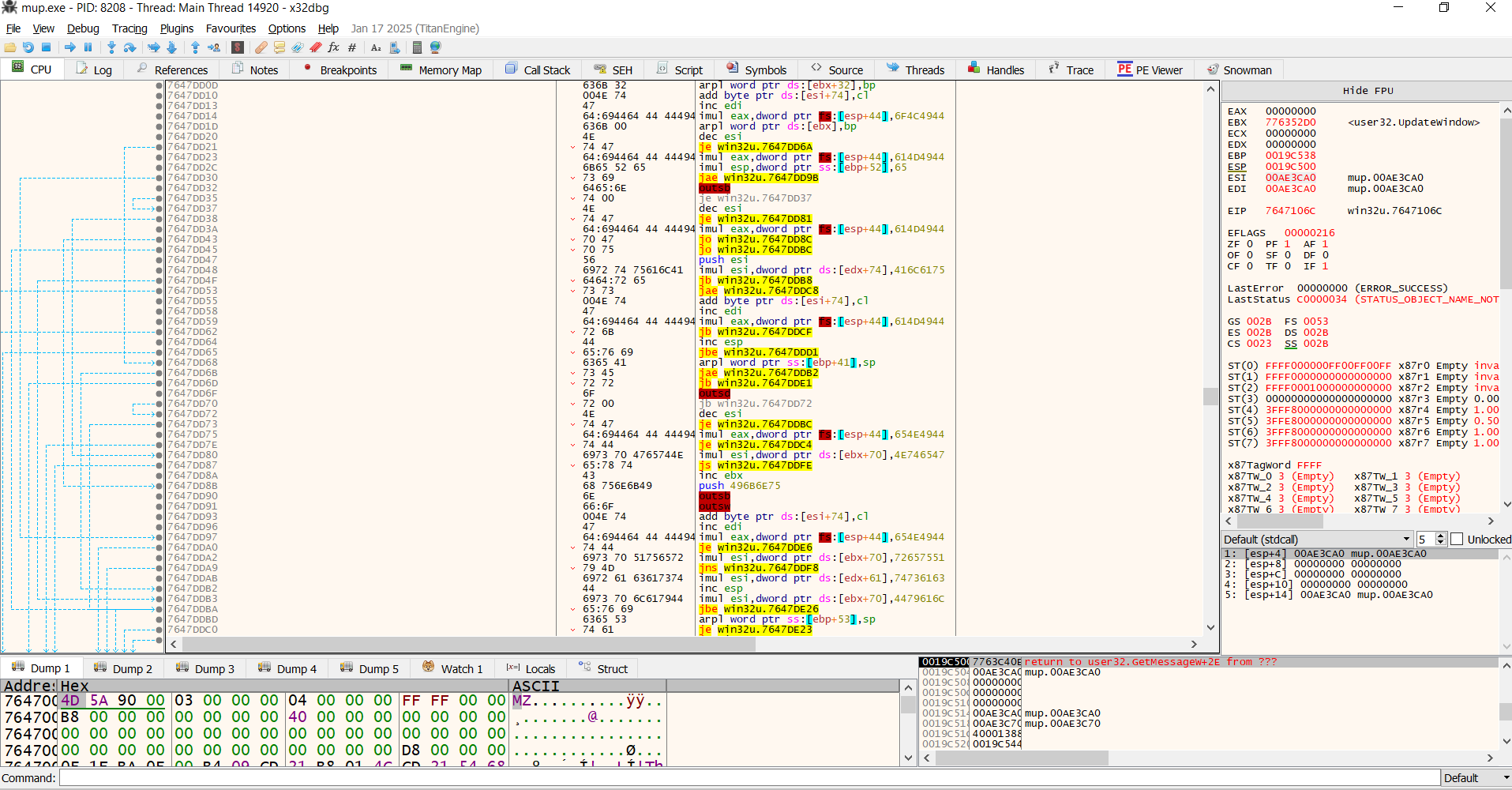Viewport: 1512px width, 790px height.
Task: Switch to the Memory Map tab
Action: tap(441, 70)
